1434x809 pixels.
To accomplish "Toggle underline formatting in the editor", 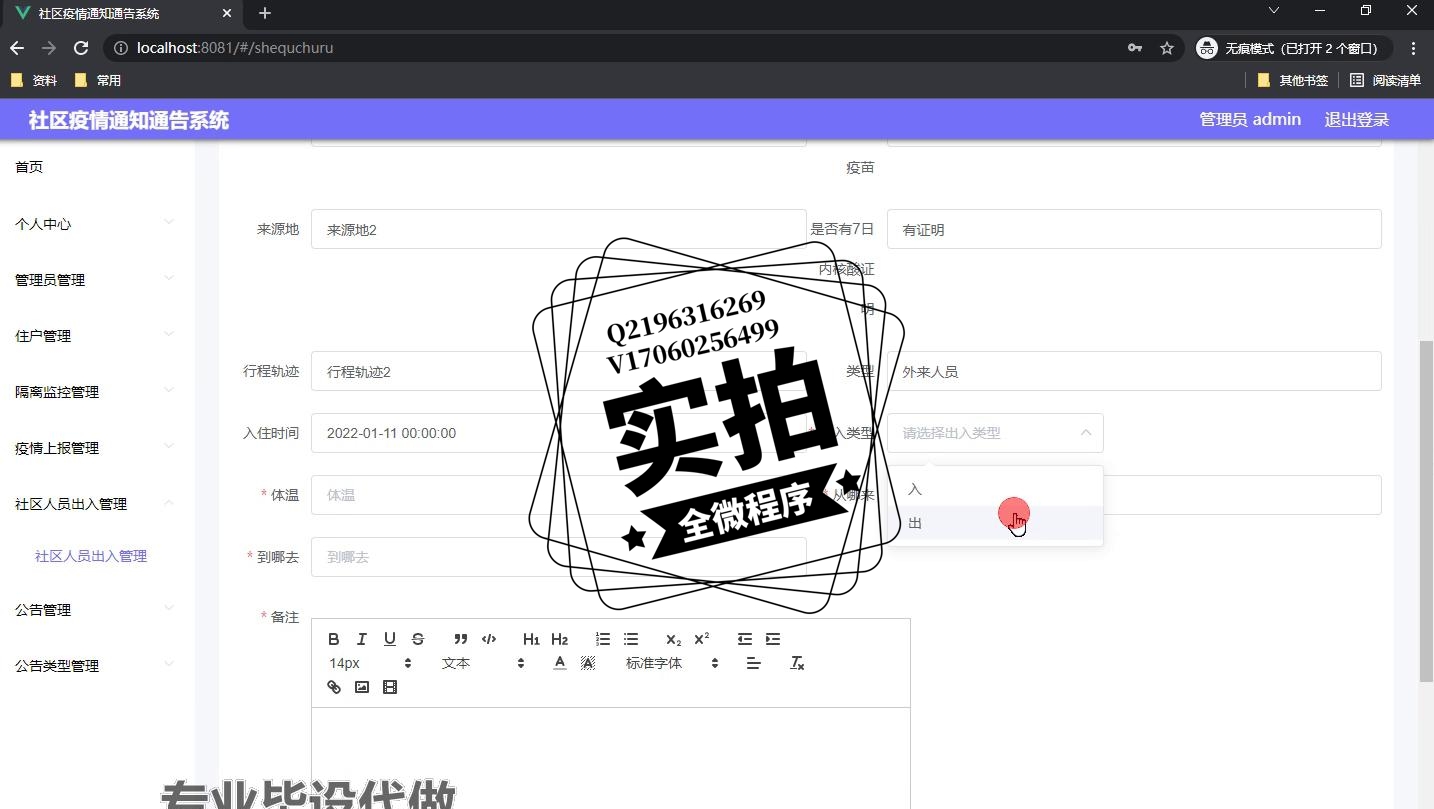I will [x=390, y=639].
